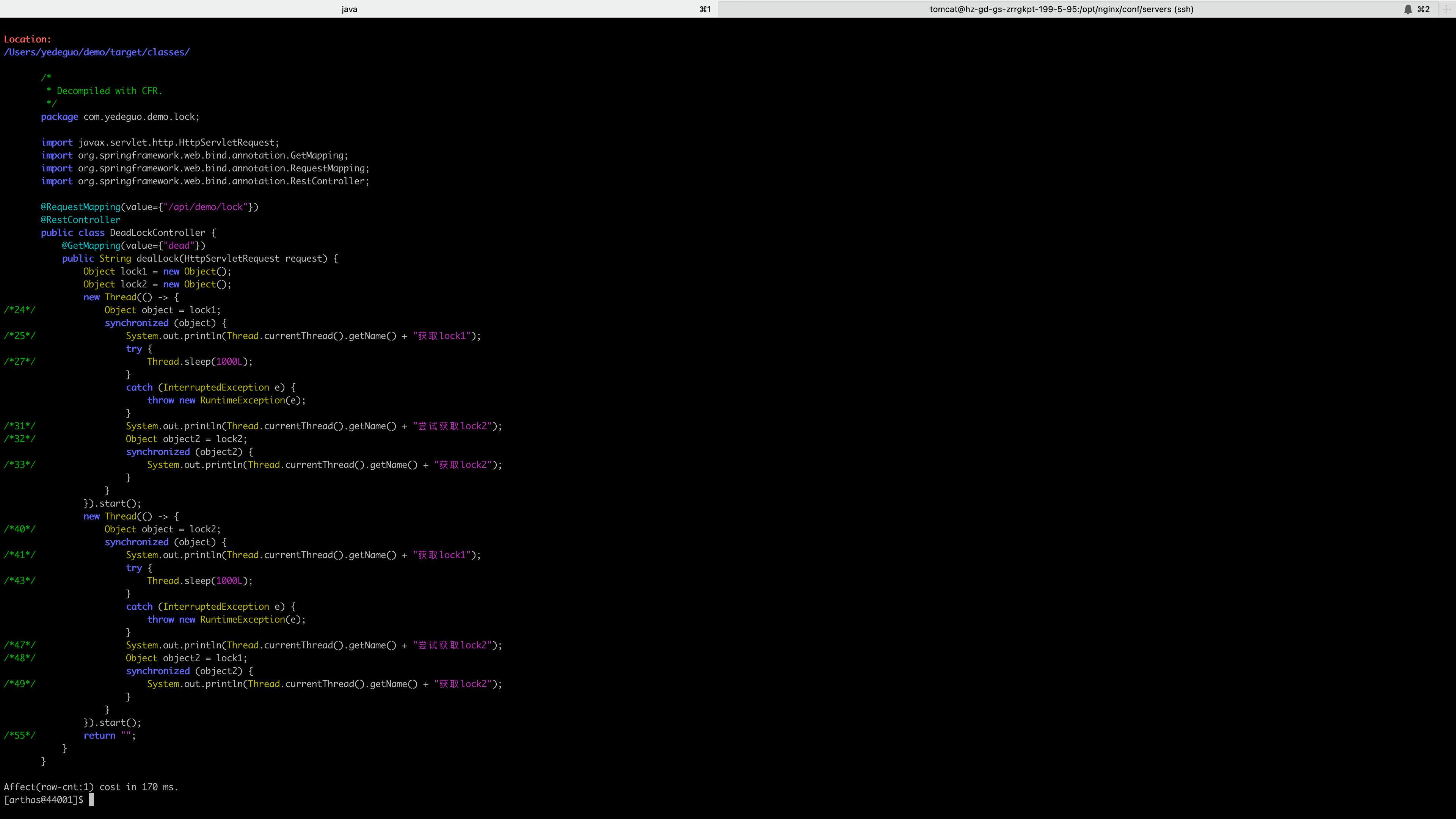The image size is (1456, 819).
Task: Click the DeadLockController class name
Action: tap(157, 233)
